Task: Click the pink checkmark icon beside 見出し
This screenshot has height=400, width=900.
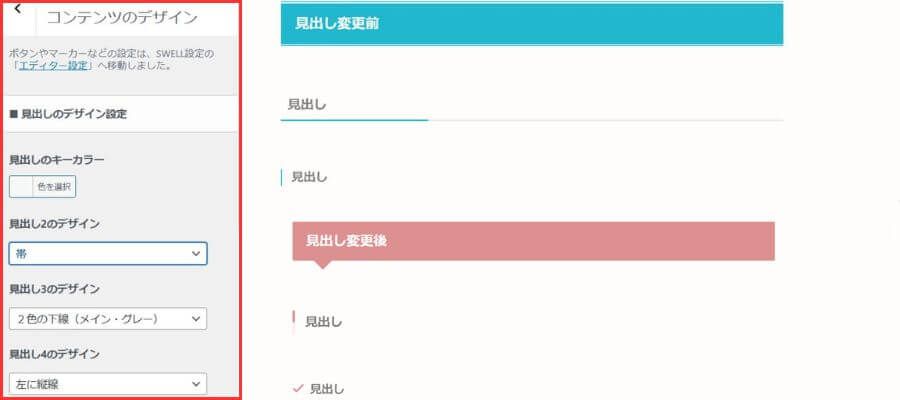Action: [297, 388]
